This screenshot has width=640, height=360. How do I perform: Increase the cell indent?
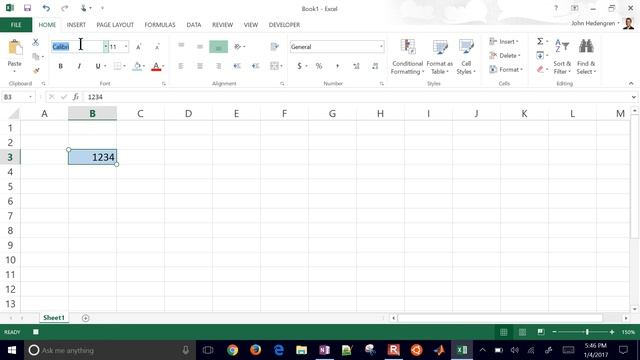pyautogui.click(x=256, y=66)
